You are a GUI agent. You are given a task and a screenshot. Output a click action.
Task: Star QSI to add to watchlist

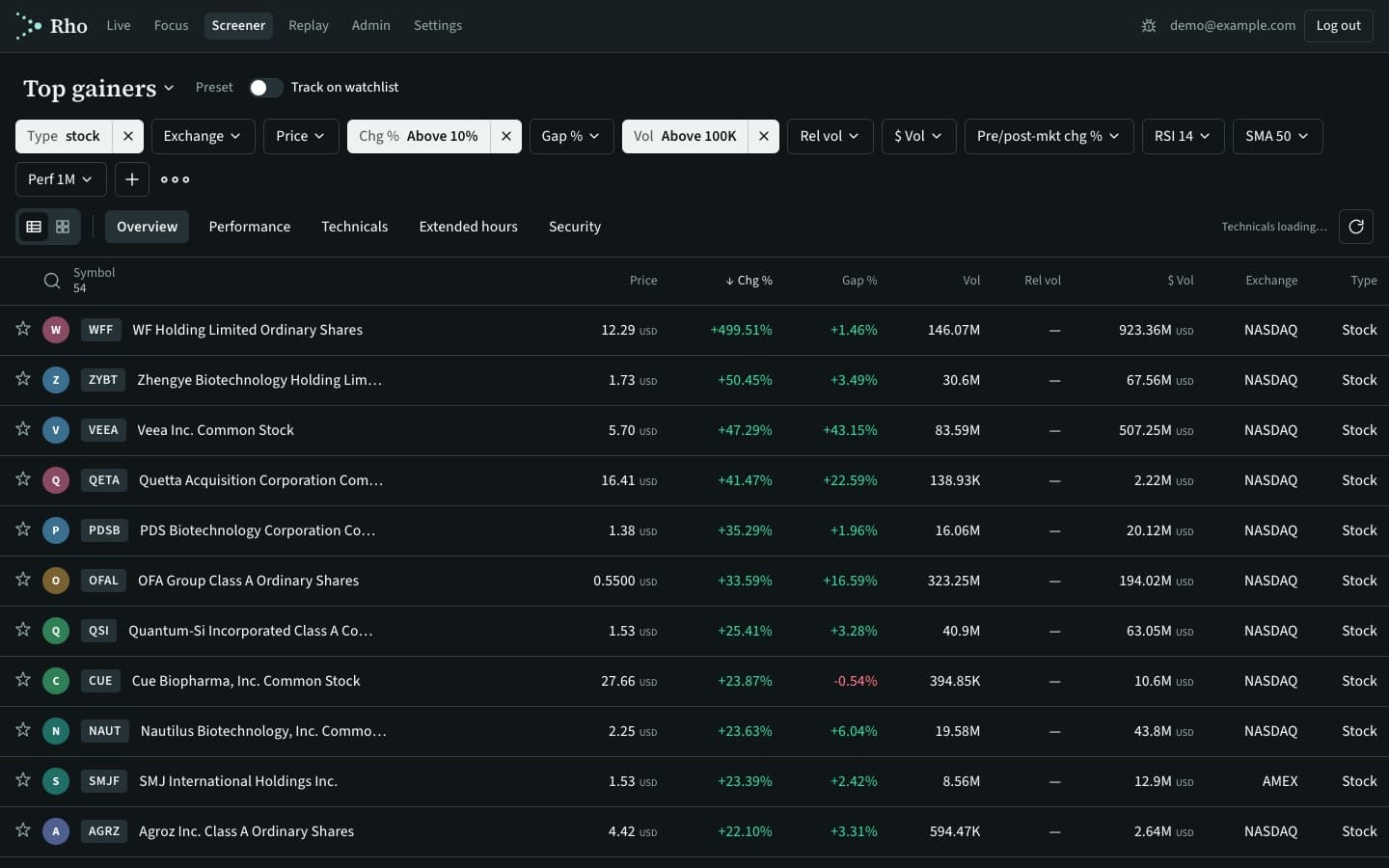click(23, 630)
